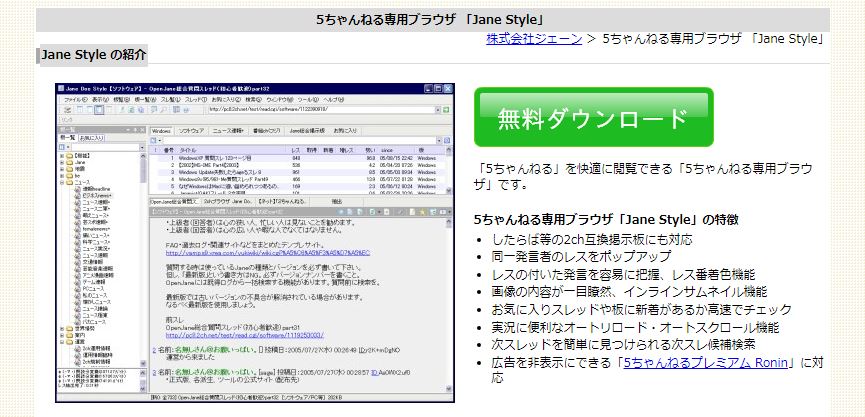Select the お気に入り tab in board panel
The width and height of the screenshot is (865, 417).
(93, 137)
